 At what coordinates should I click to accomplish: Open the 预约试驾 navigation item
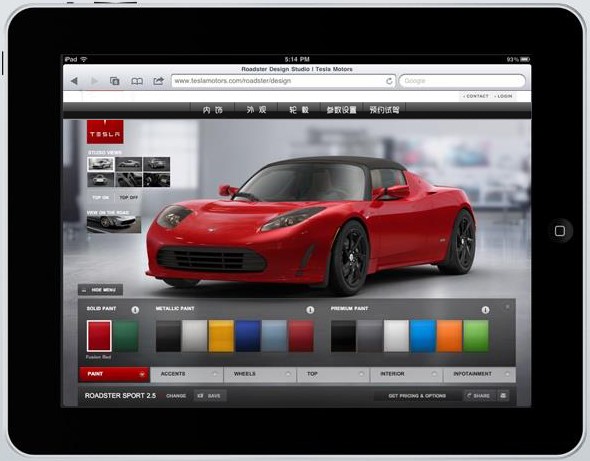coord(384,110)
